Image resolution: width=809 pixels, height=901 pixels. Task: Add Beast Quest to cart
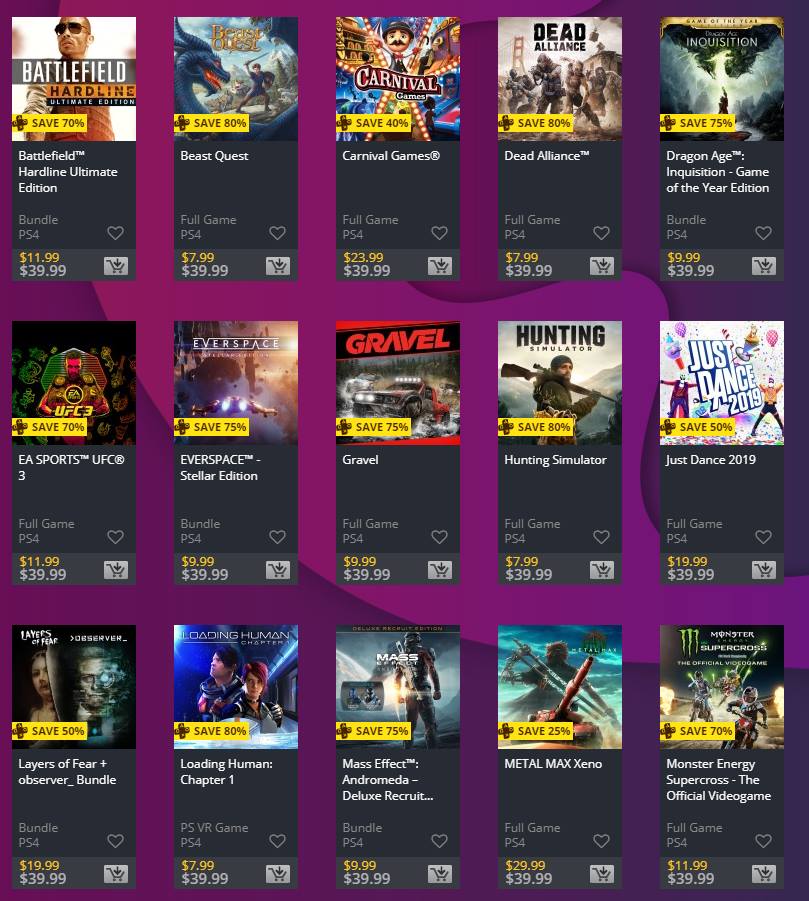pyautogui.click(x=278, y=266)
